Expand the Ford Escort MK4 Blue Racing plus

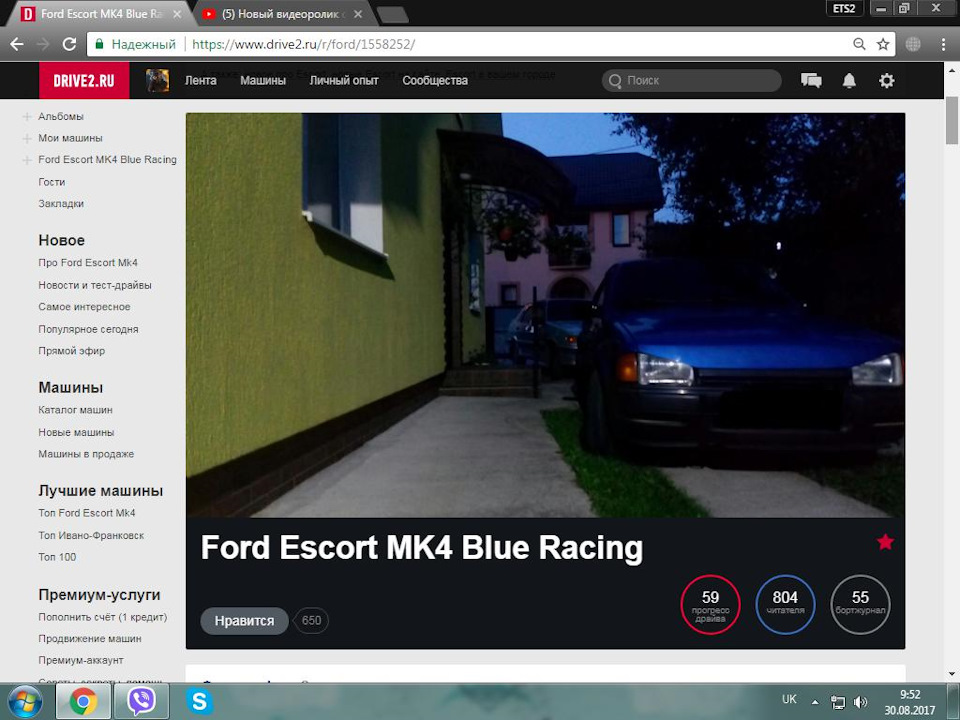pos(27,160)
